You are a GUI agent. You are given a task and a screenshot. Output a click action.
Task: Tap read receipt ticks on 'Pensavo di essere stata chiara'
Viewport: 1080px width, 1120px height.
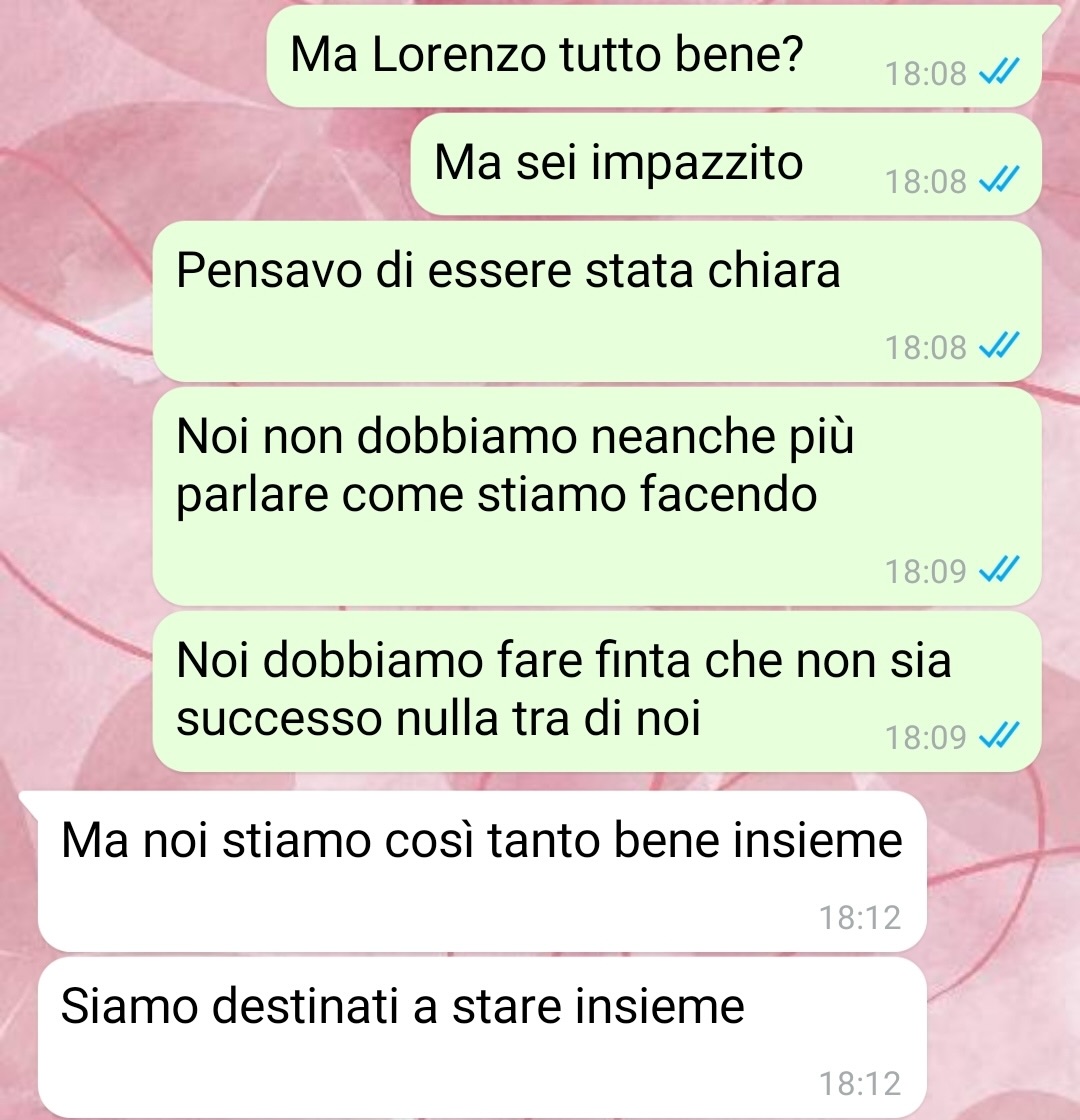(999, 346)
